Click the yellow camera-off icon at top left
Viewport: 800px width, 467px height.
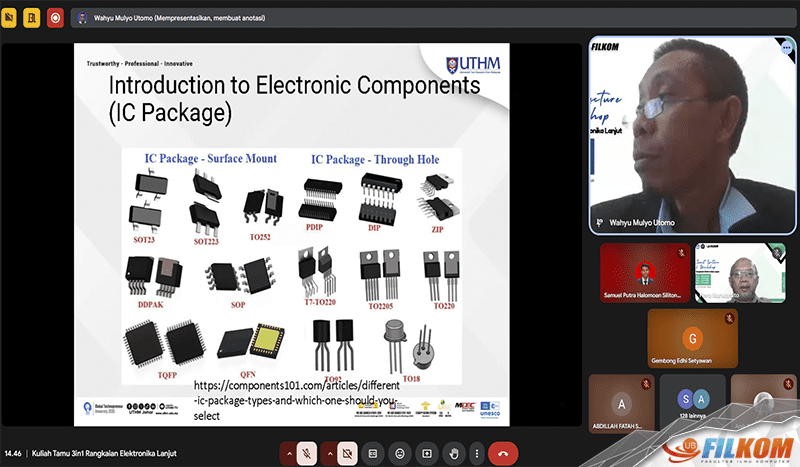pos(10,17)
